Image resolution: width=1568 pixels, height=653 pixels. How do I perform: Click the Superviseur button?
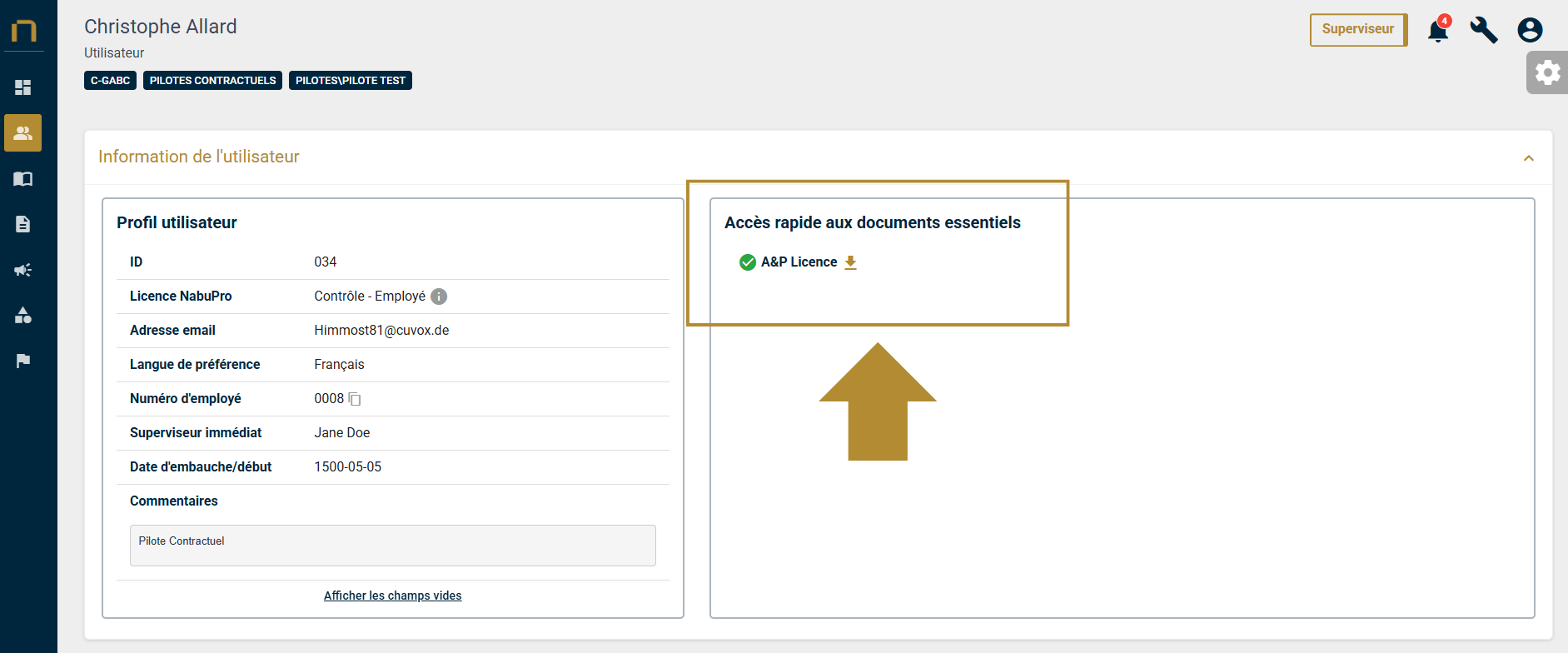coord(1357,29)
